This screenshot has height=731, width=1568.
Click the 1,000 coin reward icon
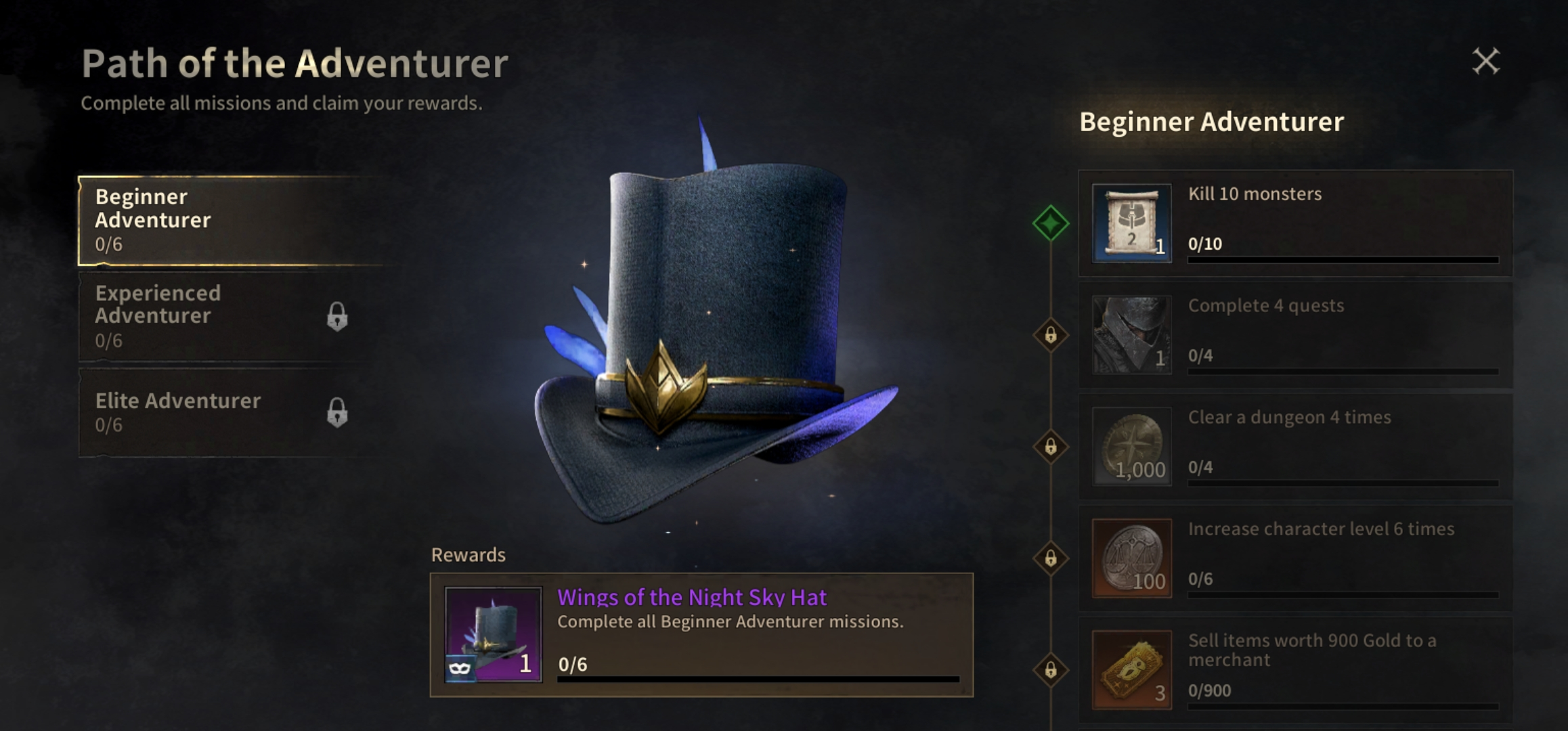click(x=1131, y=446)
